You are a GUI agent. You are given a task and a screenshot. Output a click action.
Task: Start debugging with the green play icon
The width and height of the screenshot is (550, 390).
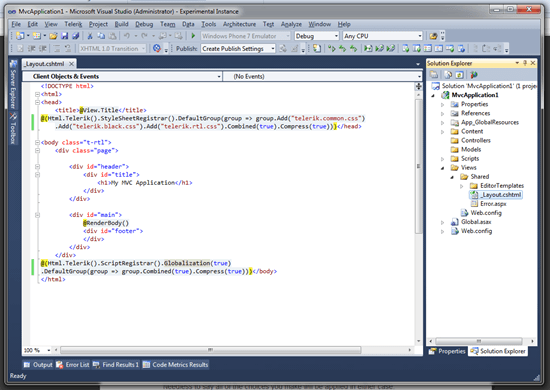point(193,36)
